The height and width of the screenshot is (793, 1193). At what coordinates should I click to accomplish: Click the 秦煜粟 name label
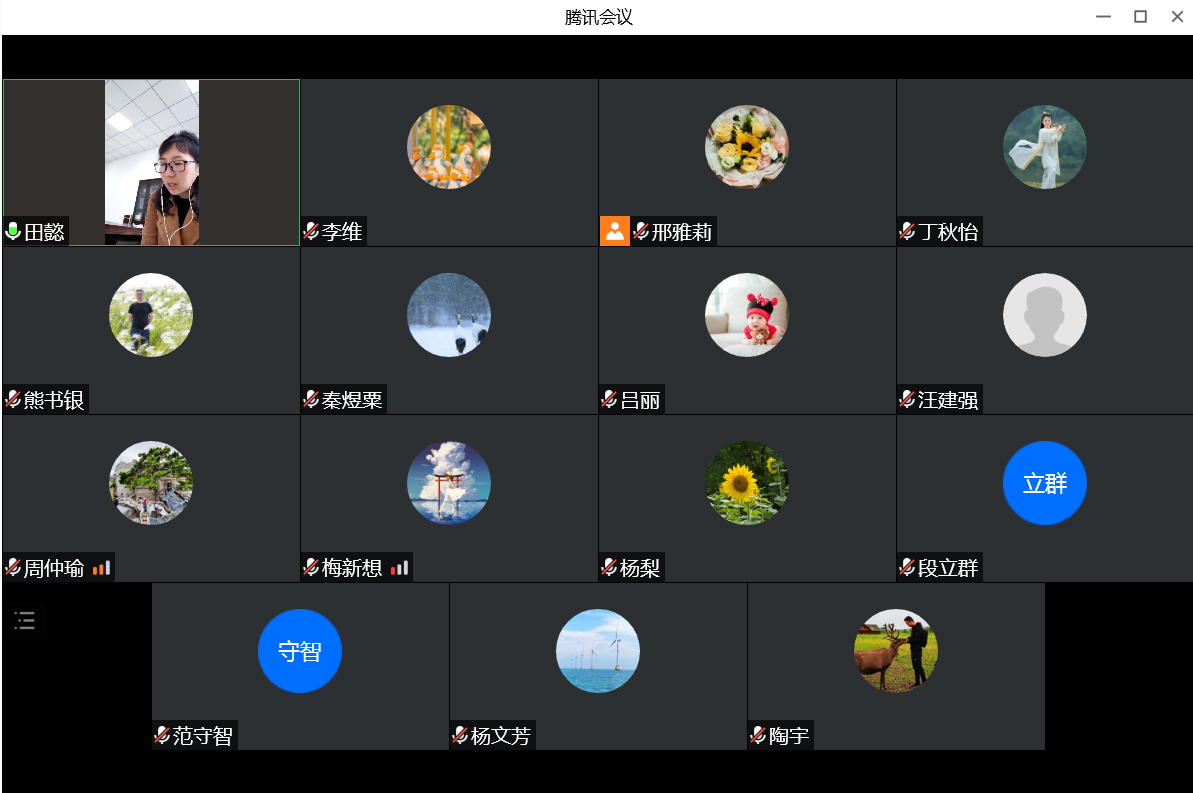click(x=352, y=401)
